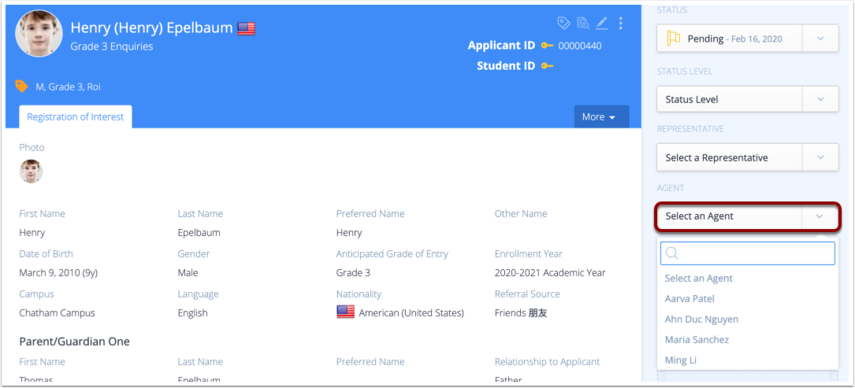Click the 'Parent/Guardian One' section heading
Screen dimensions: 855x388
pyautogui.click(x=74, y=342)
